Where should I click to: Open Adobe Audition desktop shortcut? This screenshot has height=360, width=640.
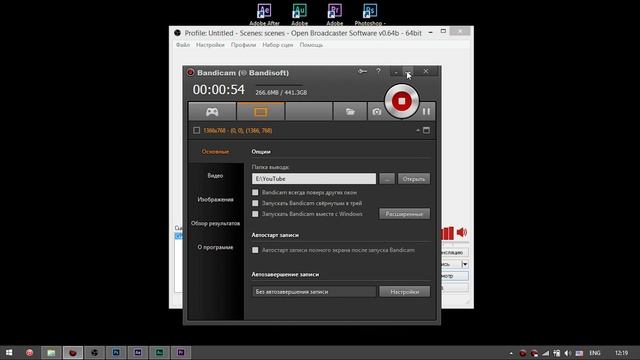[300, 14]
